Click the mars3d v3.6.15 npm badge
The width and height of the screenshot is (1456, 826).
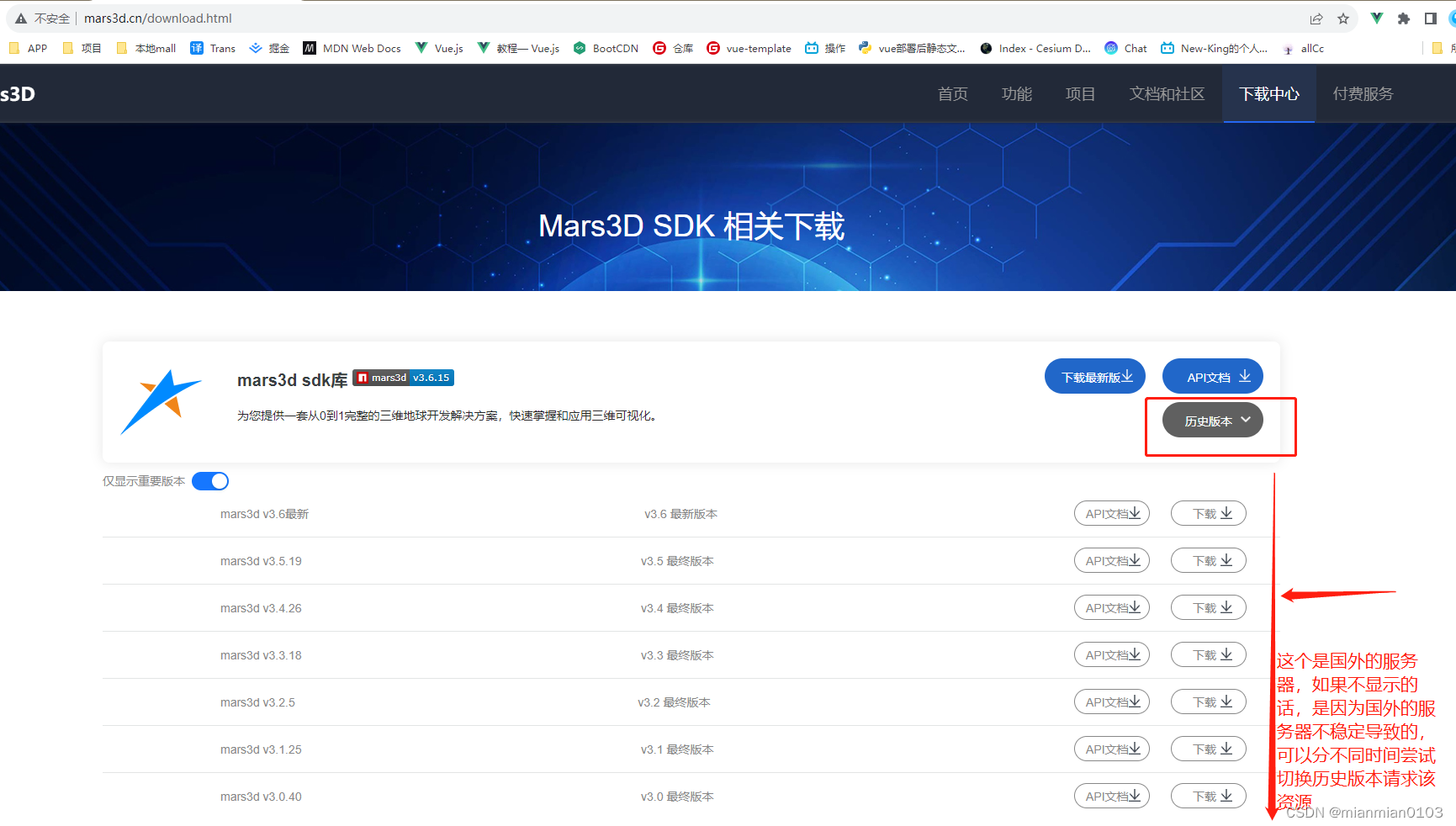pos(404,378)
